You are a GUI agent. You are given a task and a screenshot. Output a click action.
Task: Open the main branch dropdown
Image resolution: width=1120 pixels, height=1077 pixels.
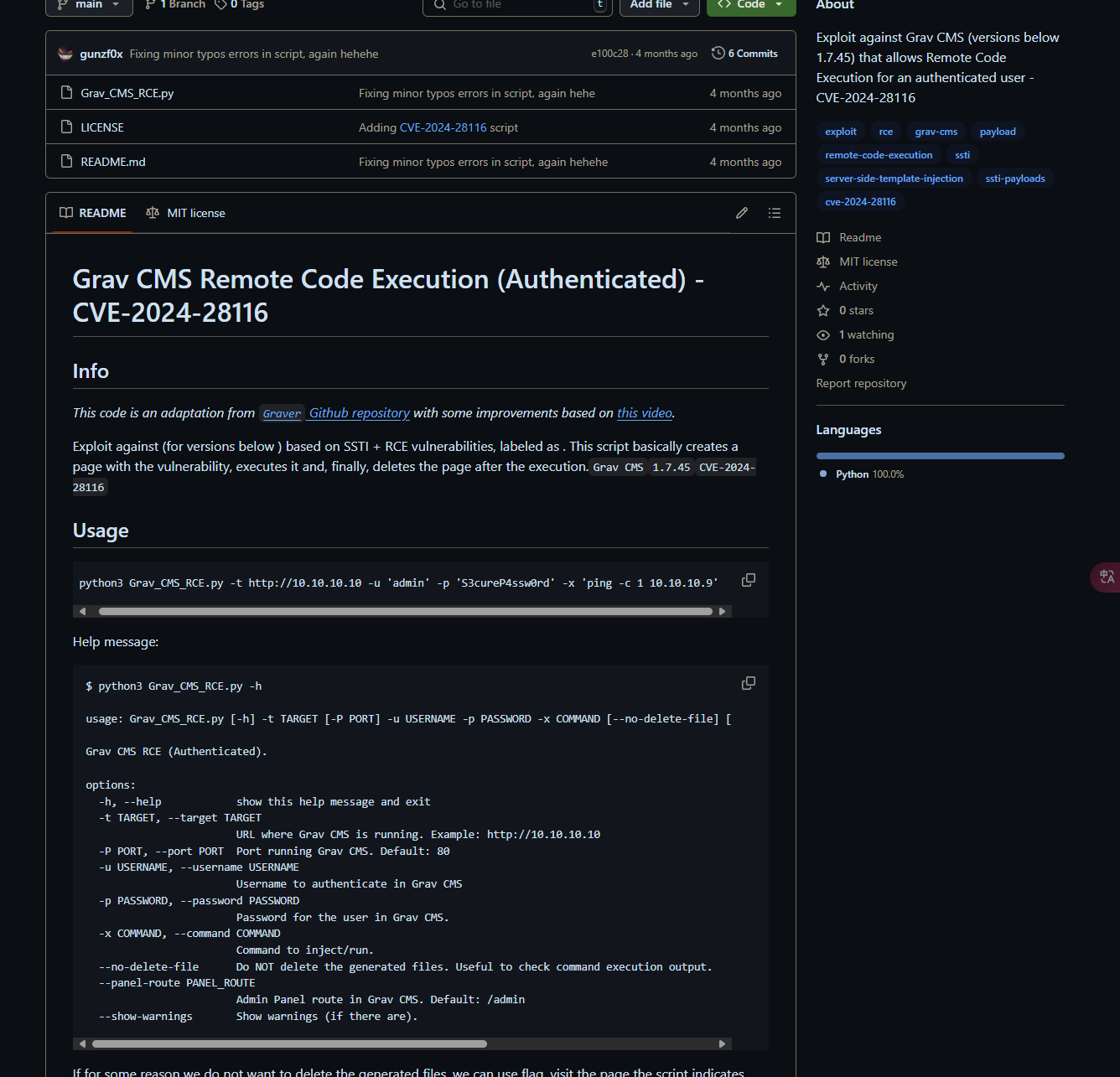pyautogui.click(x=88, y=3)
